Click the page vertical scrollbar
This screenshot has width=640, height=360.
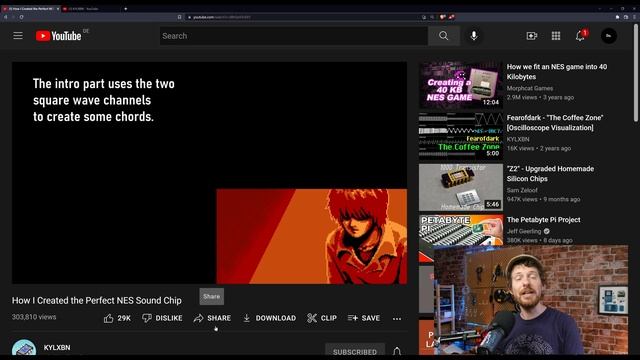coord(636,73)
